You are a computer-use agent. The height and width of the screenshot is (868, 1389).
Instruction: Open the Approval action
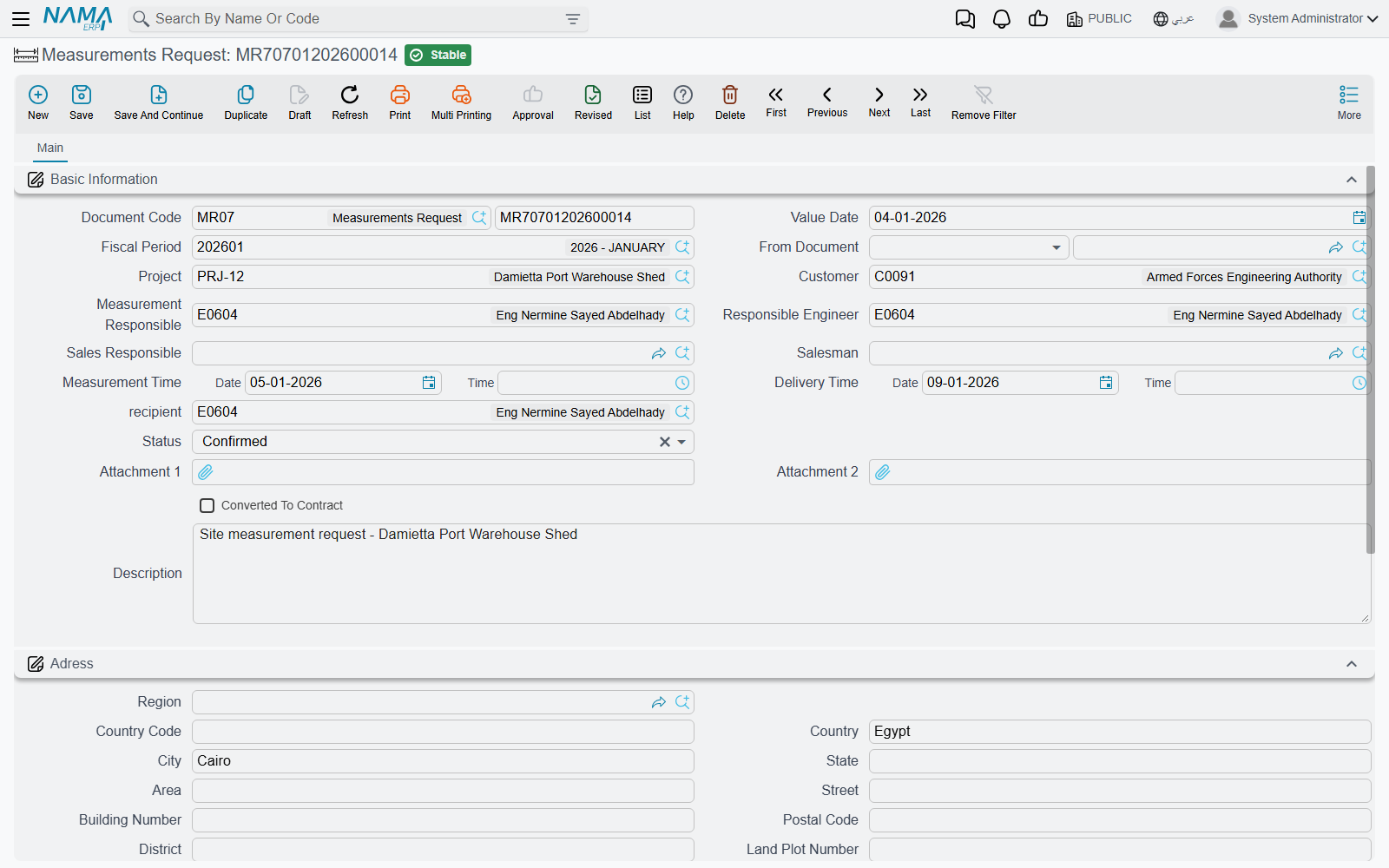(x=533, y=102)
